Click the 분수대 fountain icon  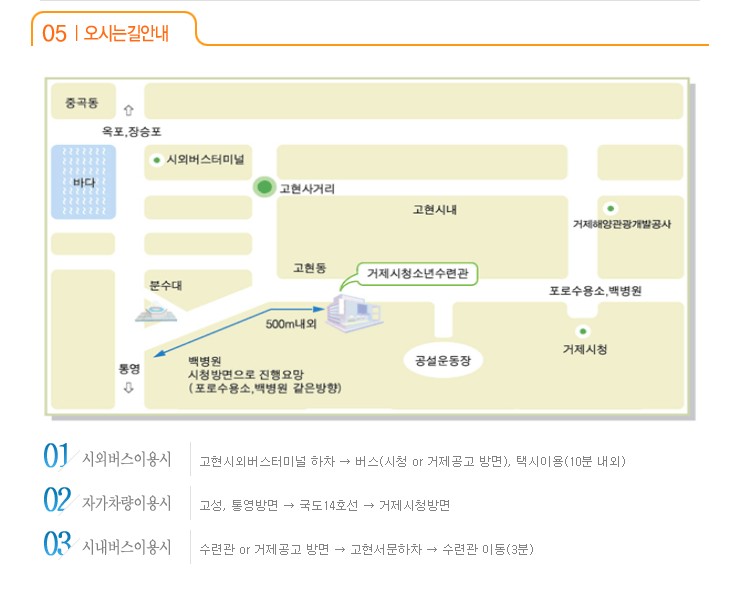coord(155,312)
